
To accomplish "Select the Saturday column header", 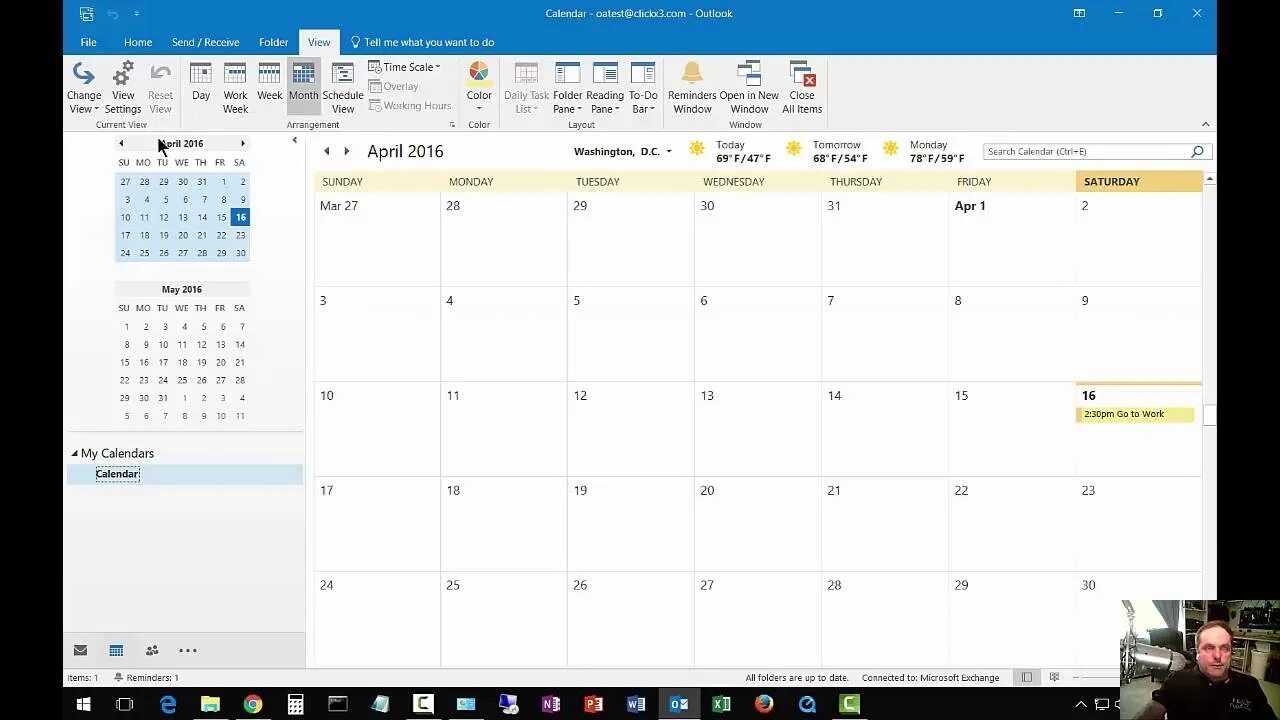I will coord(1139,181).
